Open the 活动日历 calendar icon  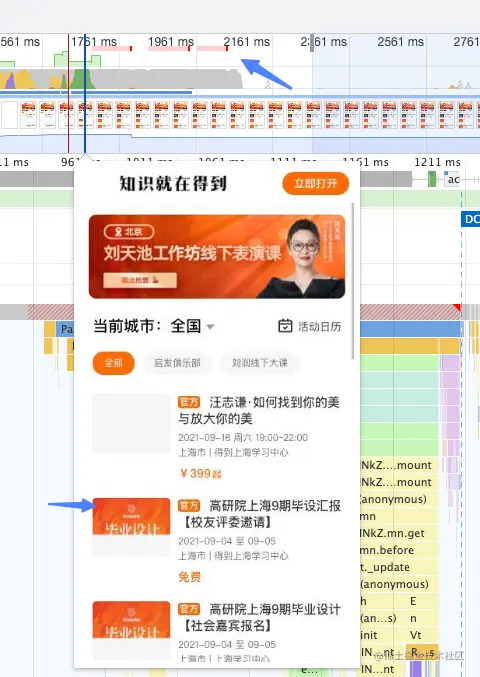(285, 326)
